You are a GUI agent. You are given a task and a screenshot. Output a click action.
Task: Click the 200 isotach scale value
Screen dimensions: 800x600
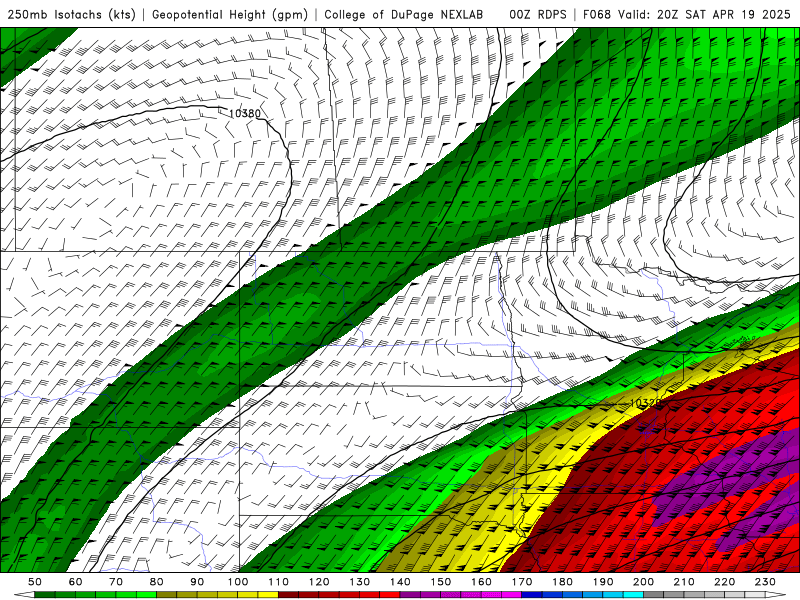click(643, 582)
